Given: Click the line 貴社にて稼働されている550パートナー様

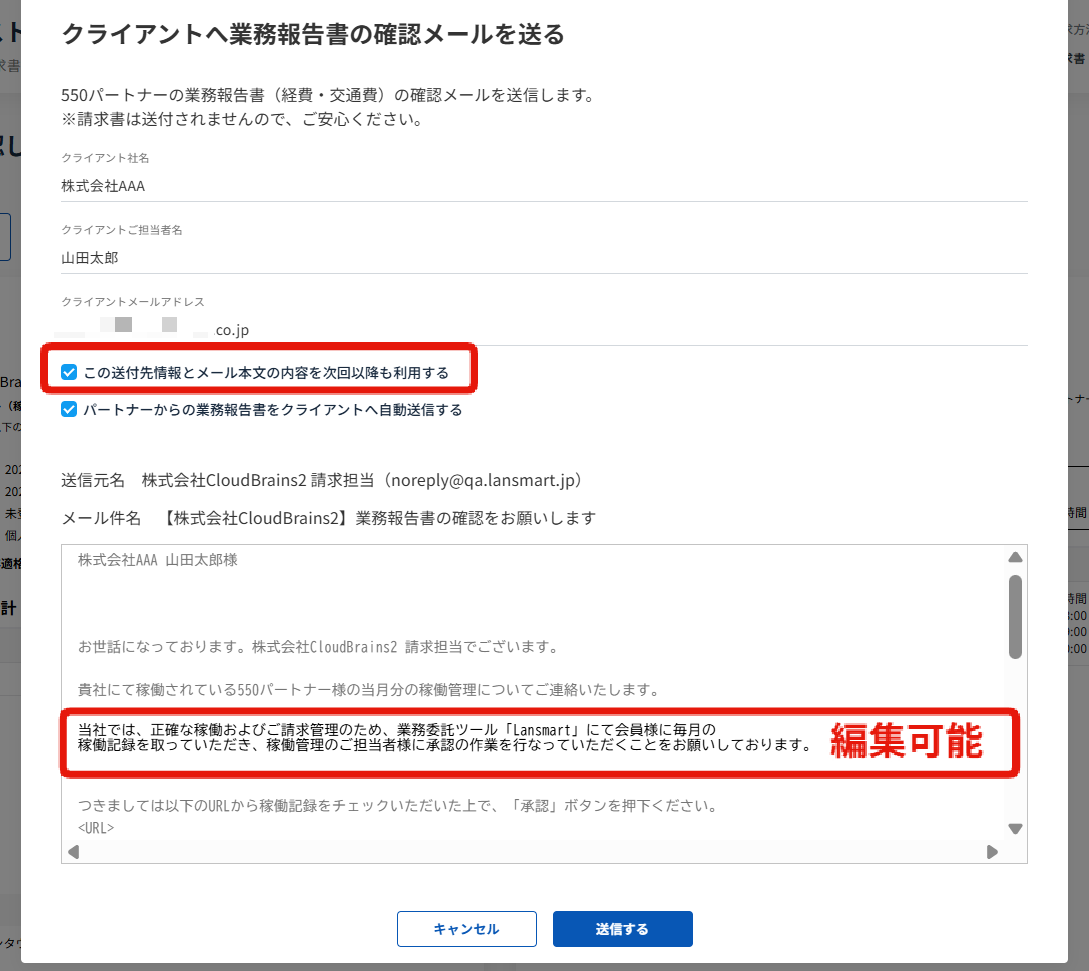Looking at the screenshot, I should tap(369, 690).
